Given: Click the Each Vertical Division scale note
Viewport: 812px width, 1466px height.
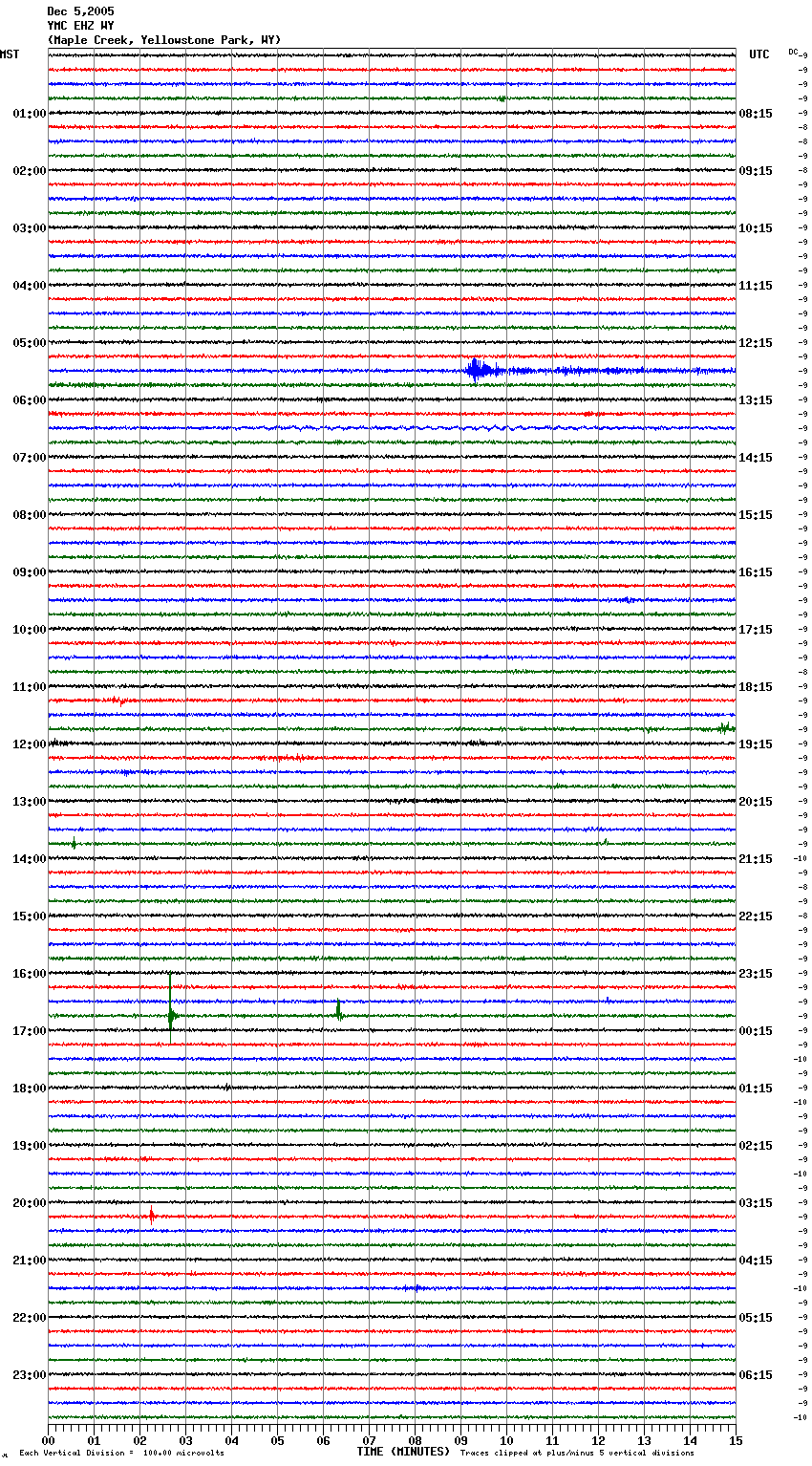Looking at the screenshot, I should pos(122,1454).
